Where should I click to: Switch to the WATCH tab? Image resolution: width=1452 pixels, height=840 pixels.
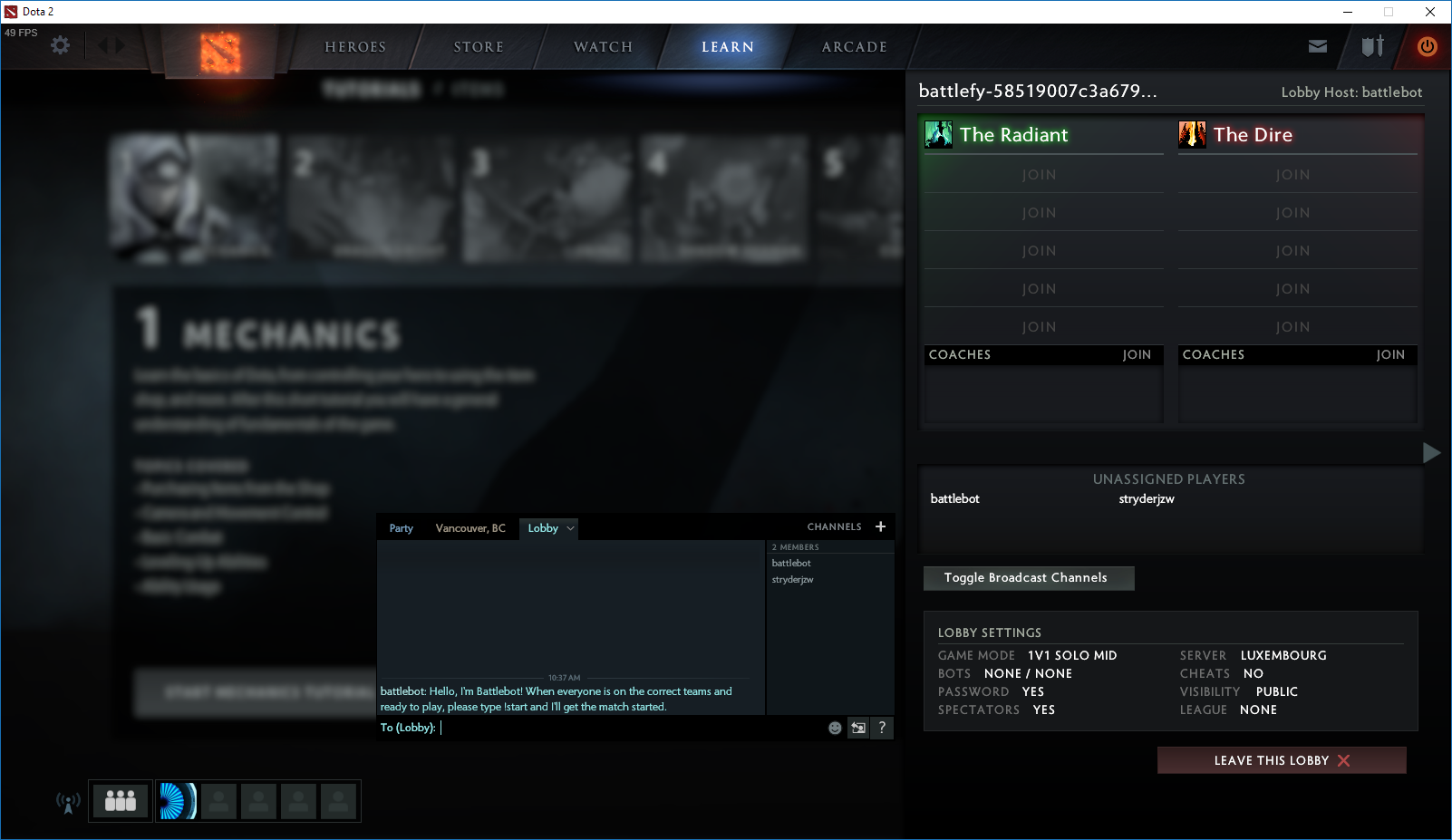click(603, 47)
